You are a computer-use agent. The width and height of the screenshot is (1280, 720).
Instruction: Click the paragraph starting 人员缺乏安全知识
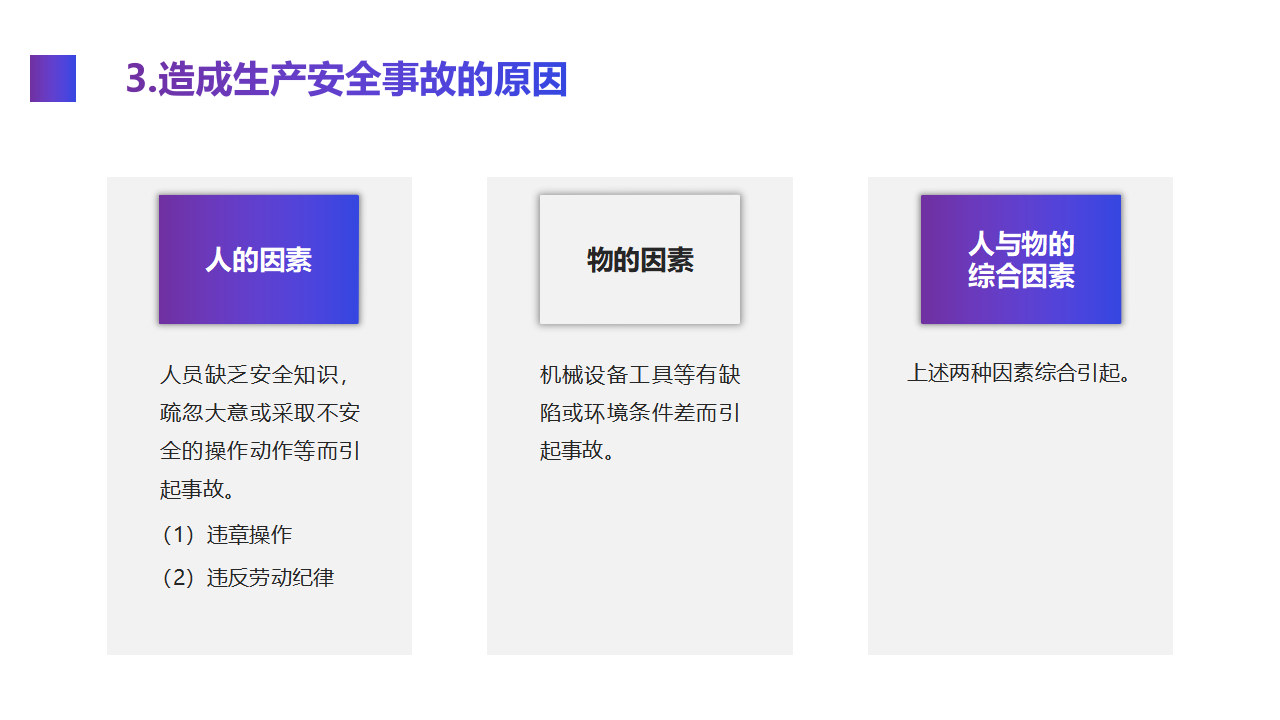click(x=260, y=432)
